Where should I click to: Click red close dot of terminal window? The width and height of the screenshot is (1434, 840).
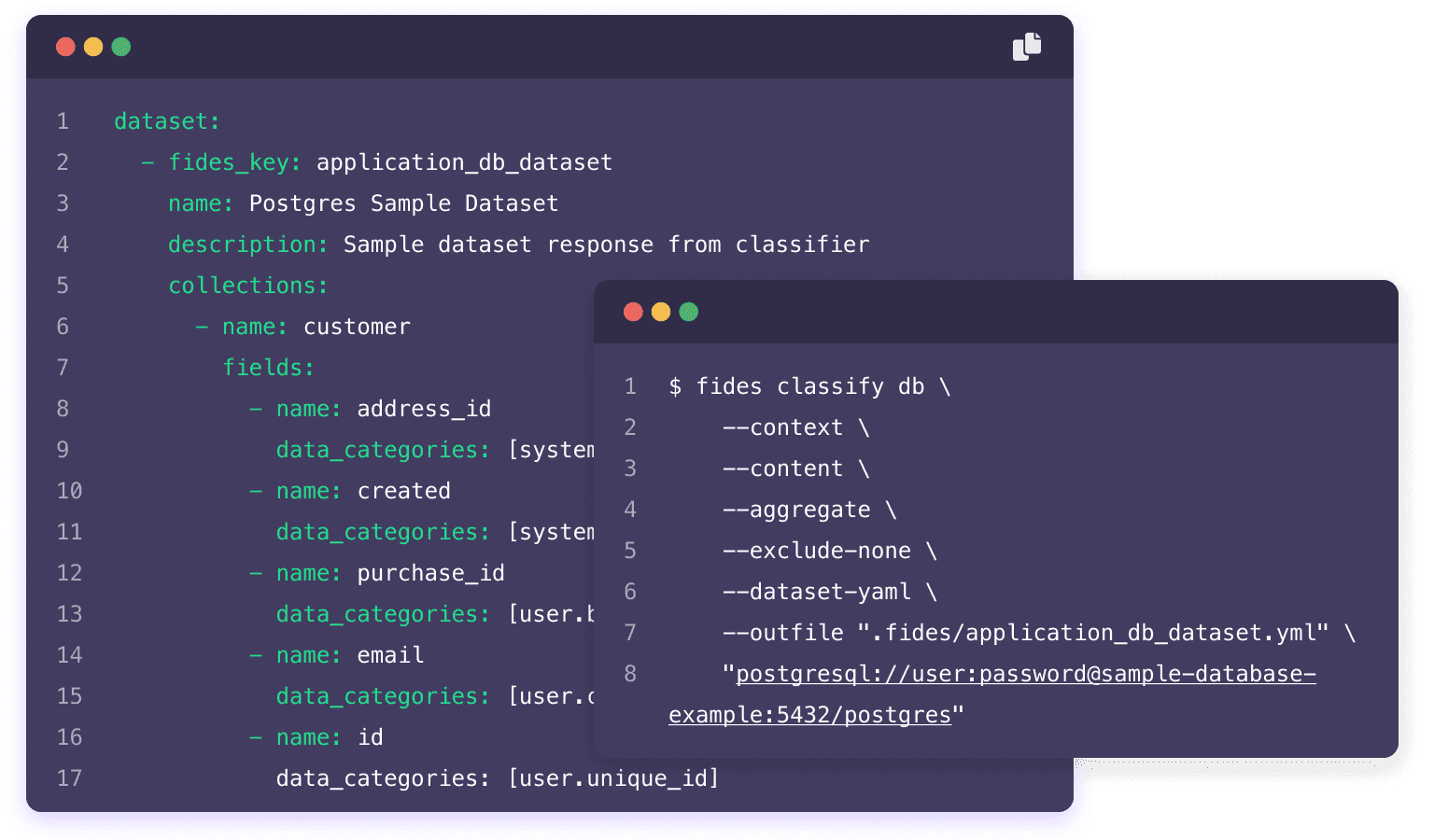pyautogui.click(x=633, y=312)
